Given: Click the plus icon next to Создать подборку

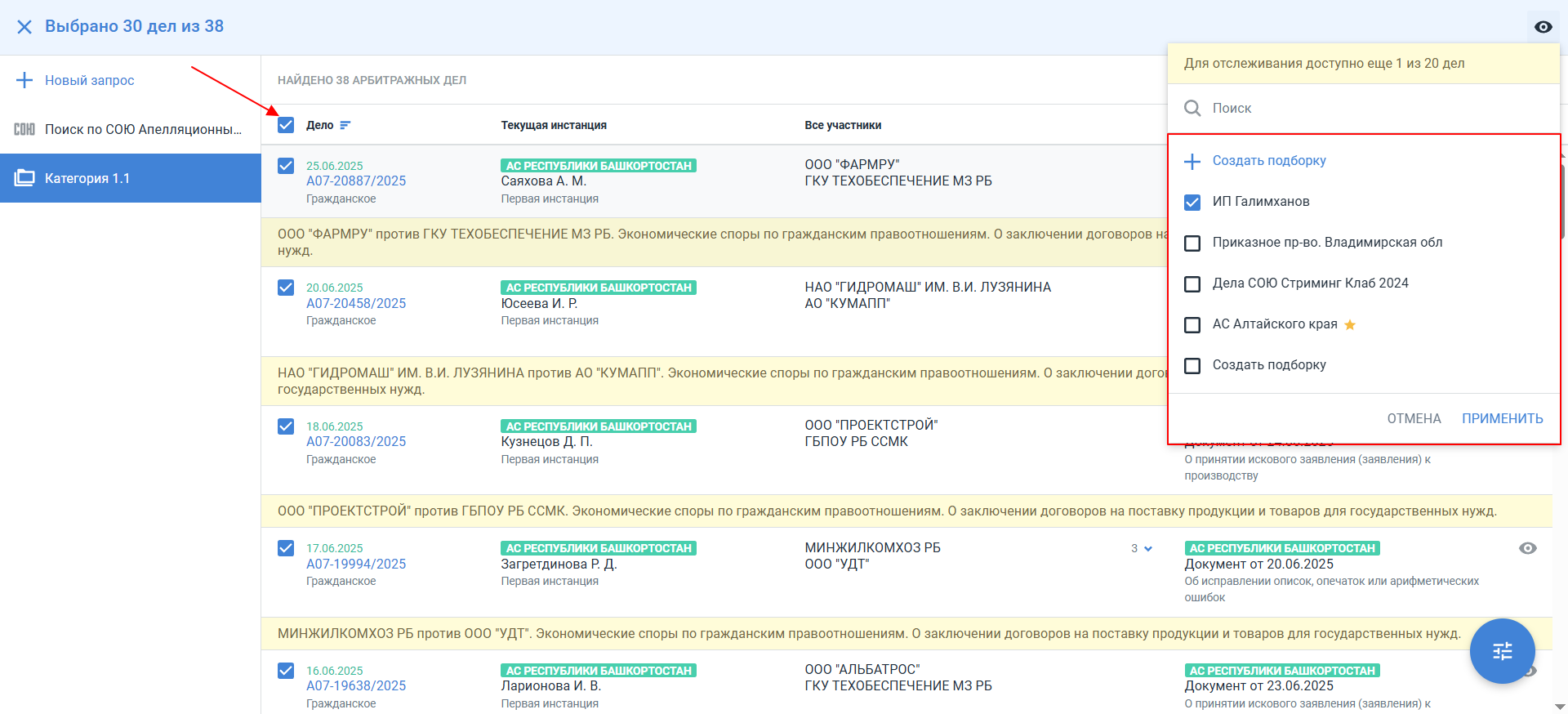Looking at the screenshot, I should pos(1192,161).
